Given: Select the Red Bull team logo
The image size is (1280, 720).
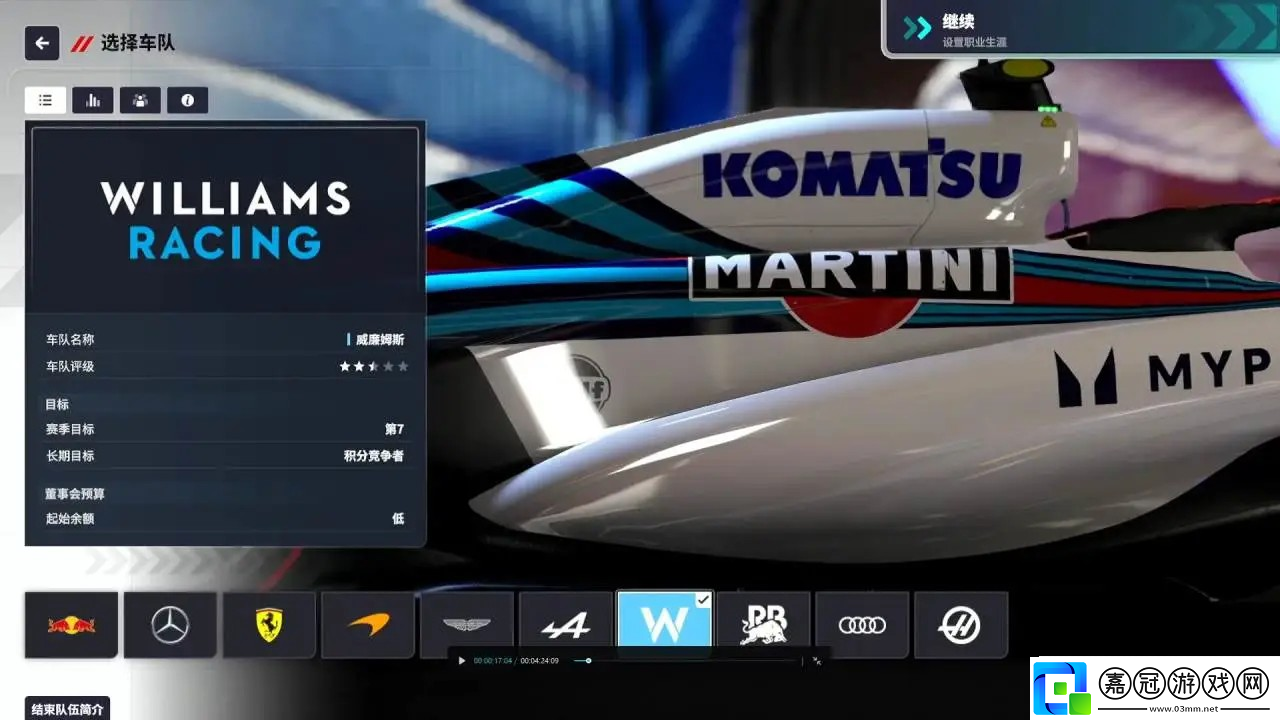Looking at the screenshot, I should point(71,625).
